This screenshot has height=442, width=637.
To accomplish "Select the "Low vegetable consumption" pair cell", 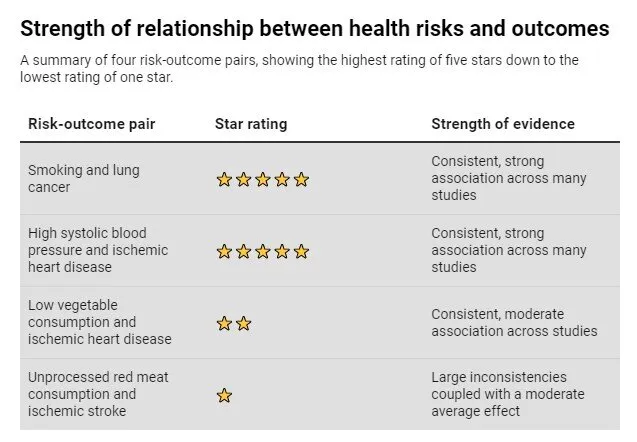I will pyautogui.click(x=99, y=322).
